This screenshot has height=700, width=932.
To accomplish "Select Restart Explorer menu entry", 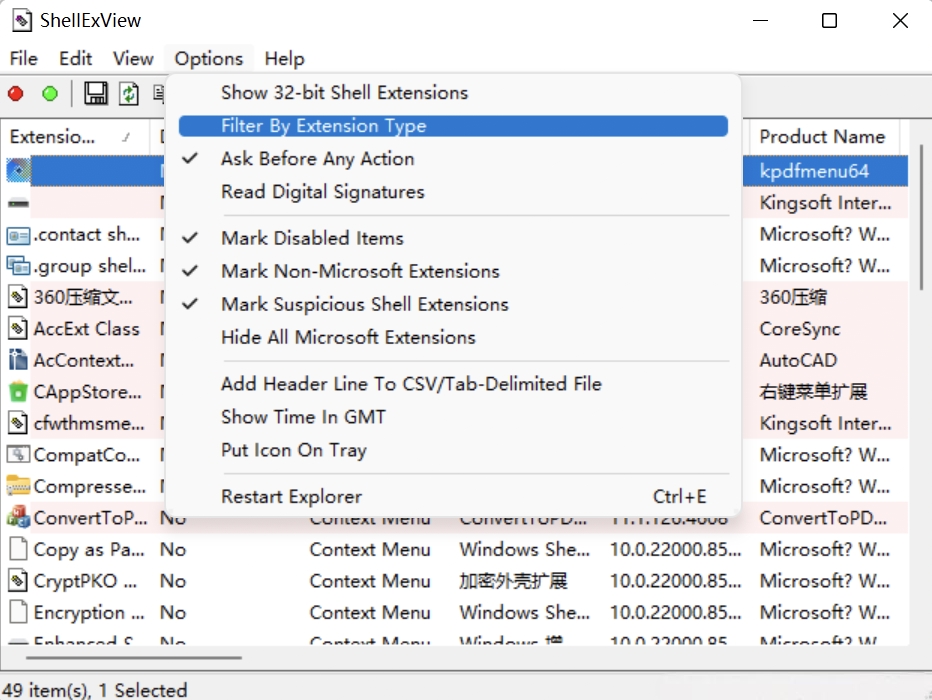I will coord(291,497).
